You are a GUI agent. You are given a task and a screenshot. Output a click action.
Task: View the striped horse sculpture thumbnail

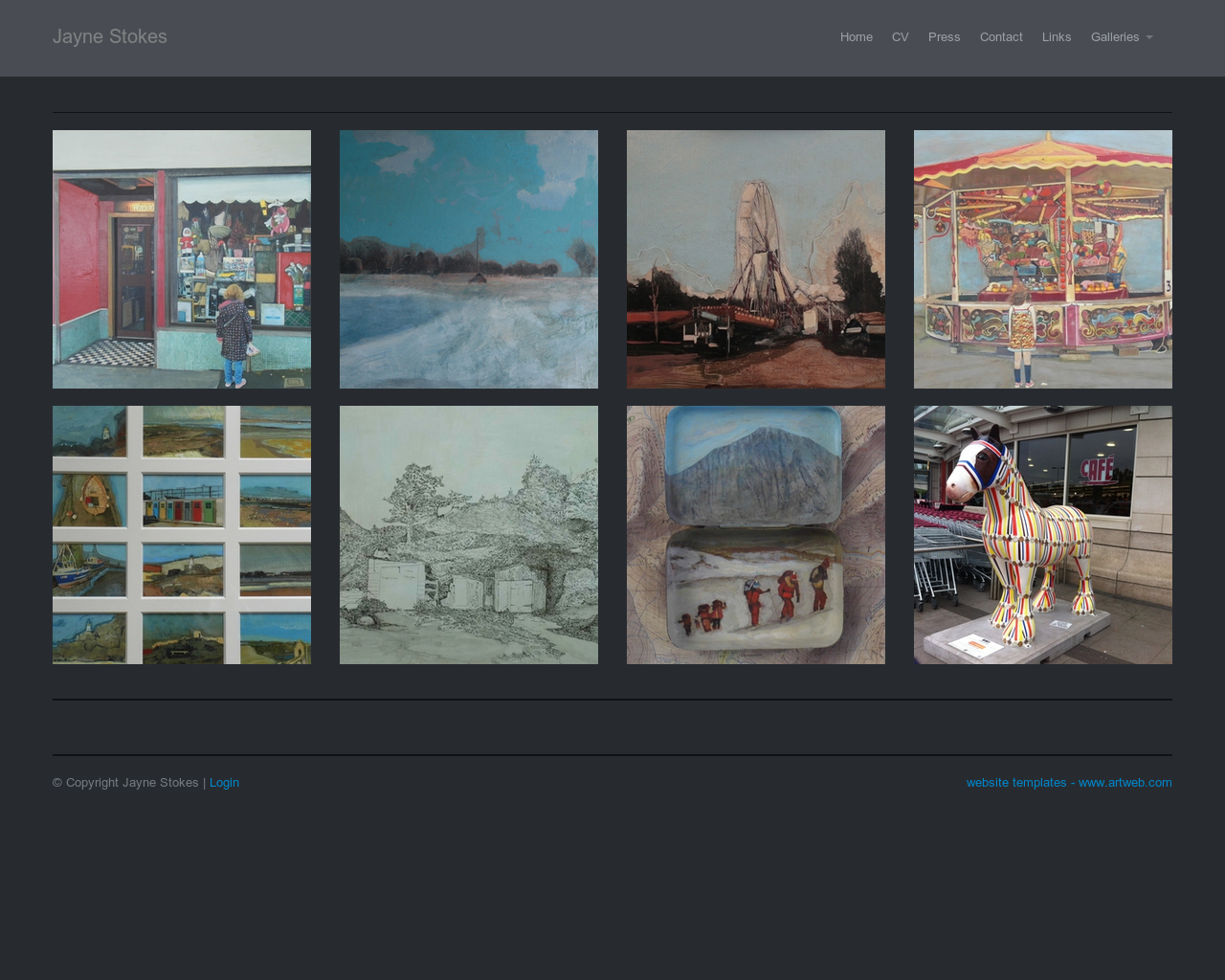coord(1043,535)
